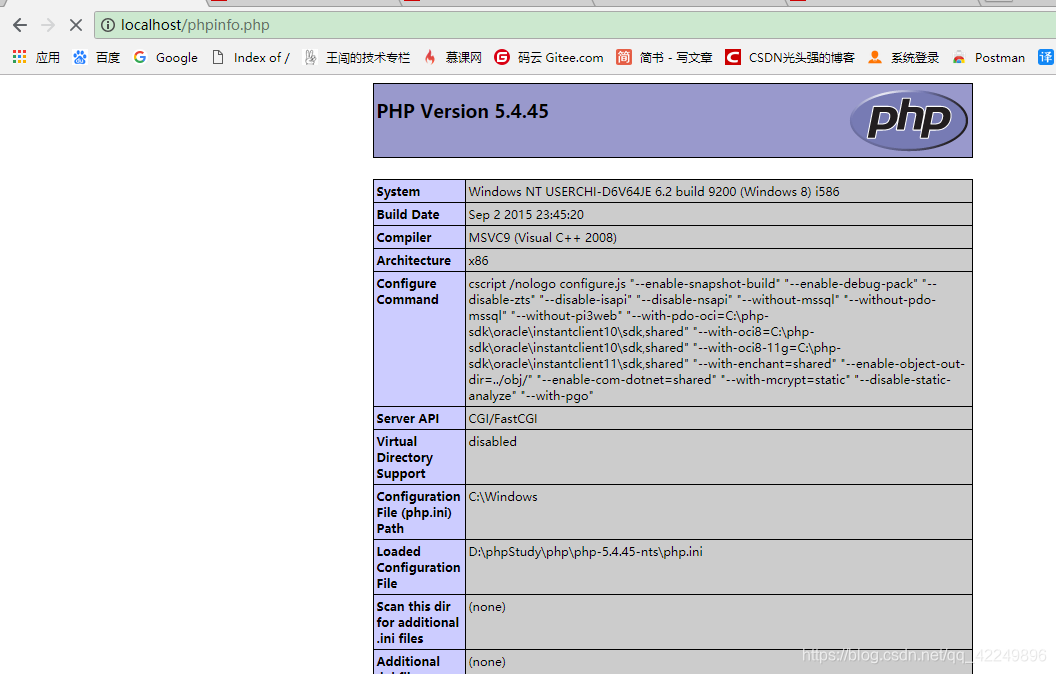Select (none) value in Scan this dir row
The image size is (1056, 674).
point(487,607)
